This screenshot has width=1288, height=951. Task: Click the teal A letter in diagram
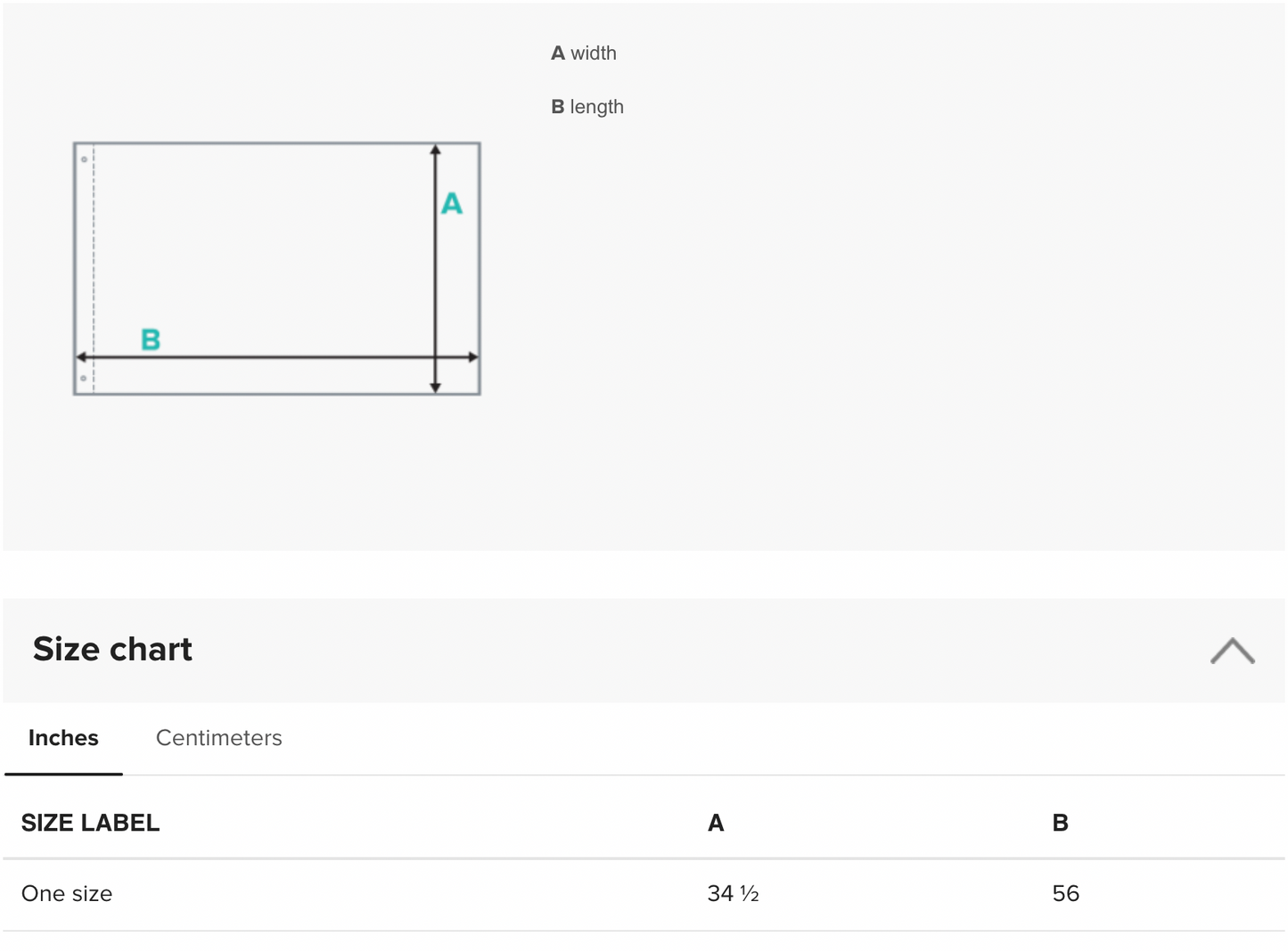tap(452, 204)
